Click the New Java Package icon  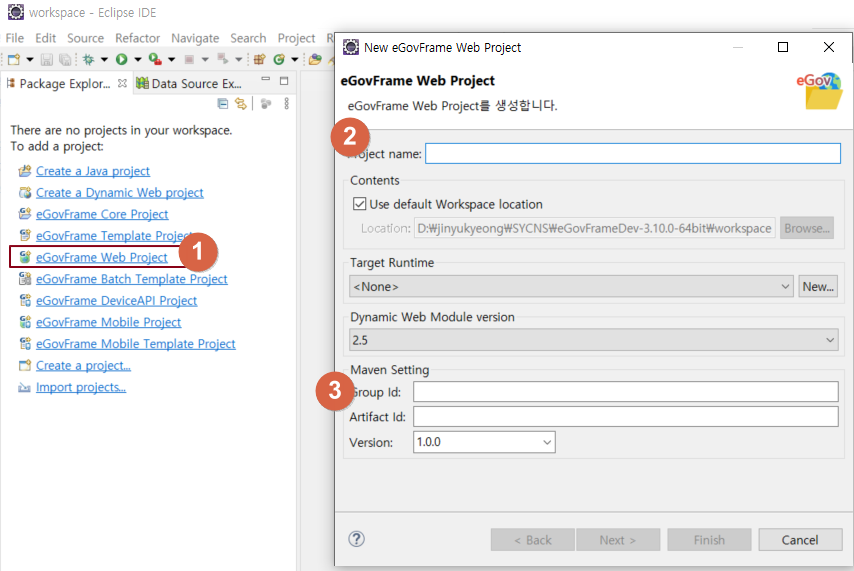(x=259, y=59)
